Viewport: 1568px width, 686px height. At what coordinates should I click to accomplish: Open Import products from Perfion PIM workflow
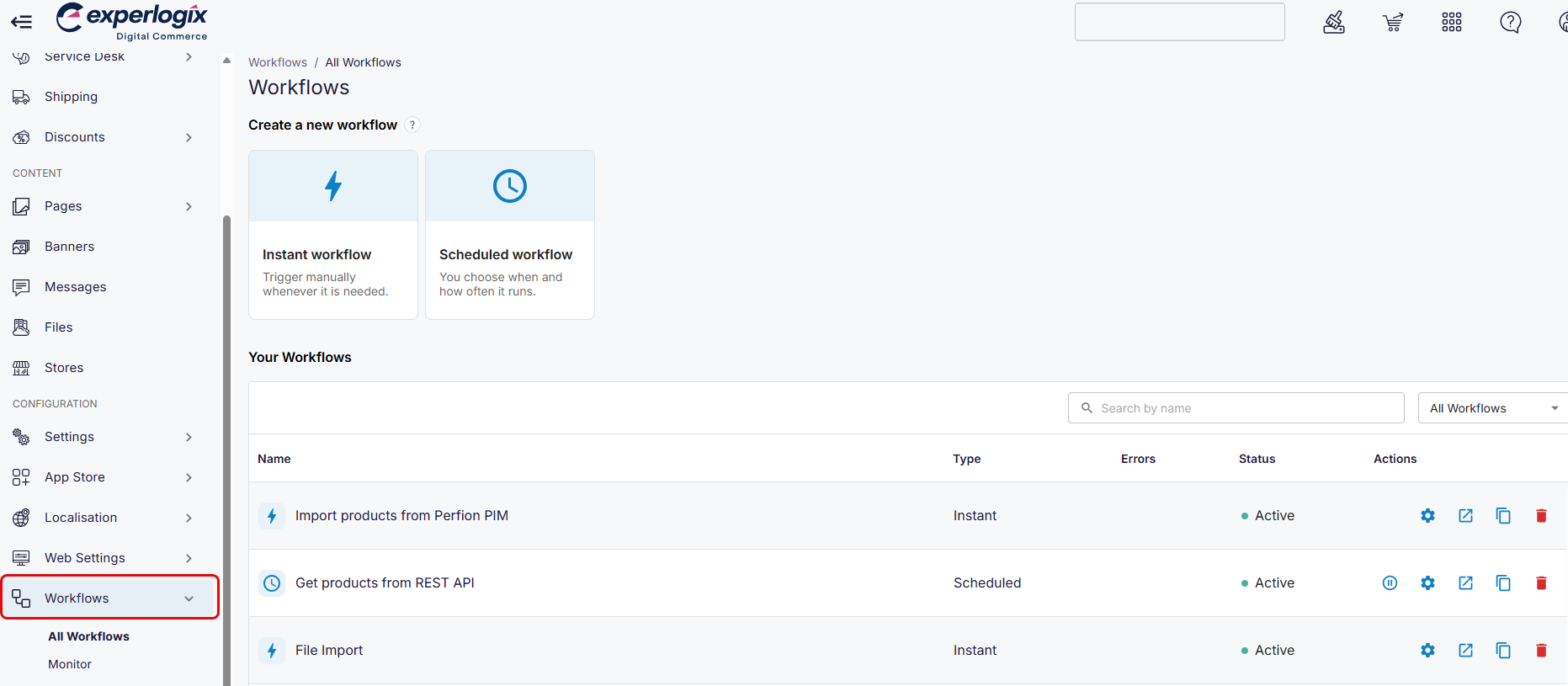click(x=401, y=515)
